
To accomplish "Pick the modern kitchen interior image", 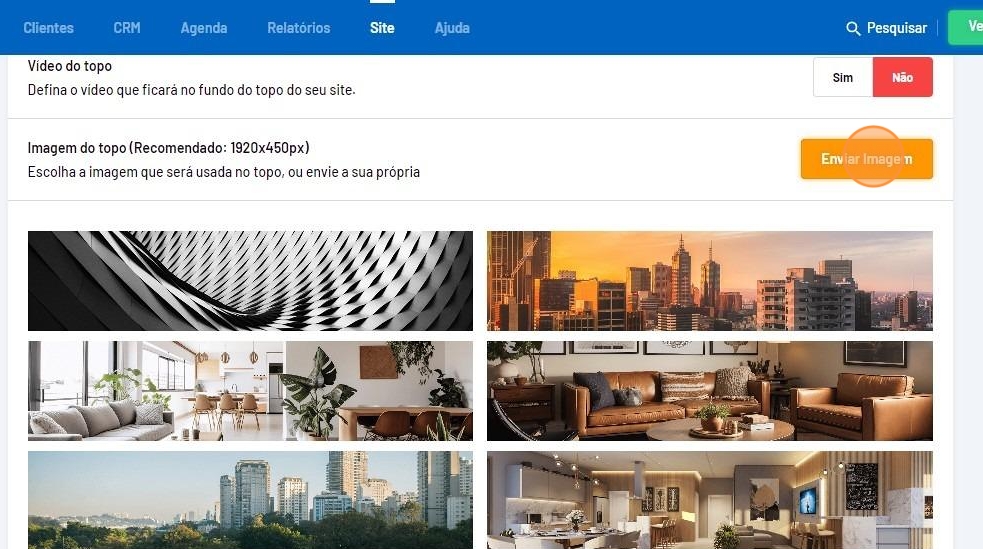I will (x=710, y=500).
